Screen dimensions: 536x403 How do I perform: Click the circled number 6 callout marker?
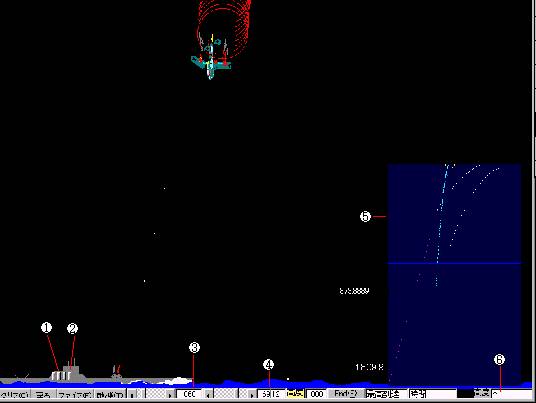click(499, 360)
